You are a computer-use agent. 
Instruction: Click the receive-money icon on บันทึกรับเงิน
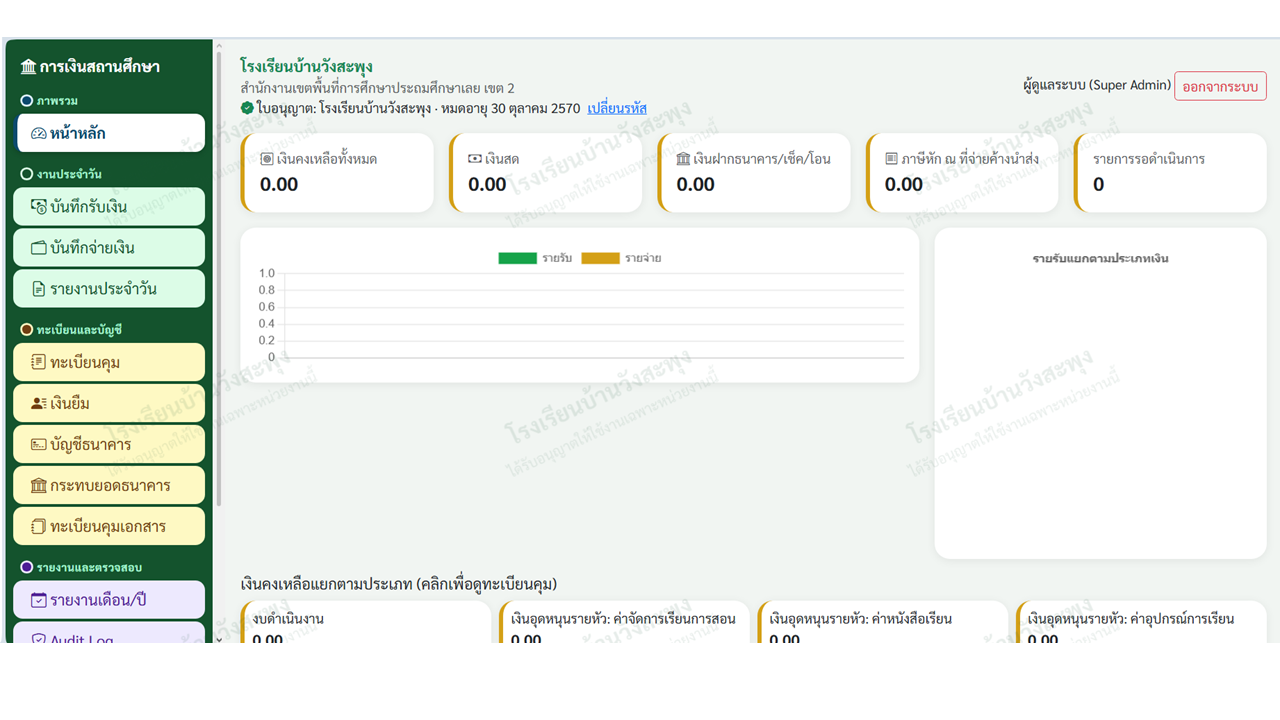point(38,207)
